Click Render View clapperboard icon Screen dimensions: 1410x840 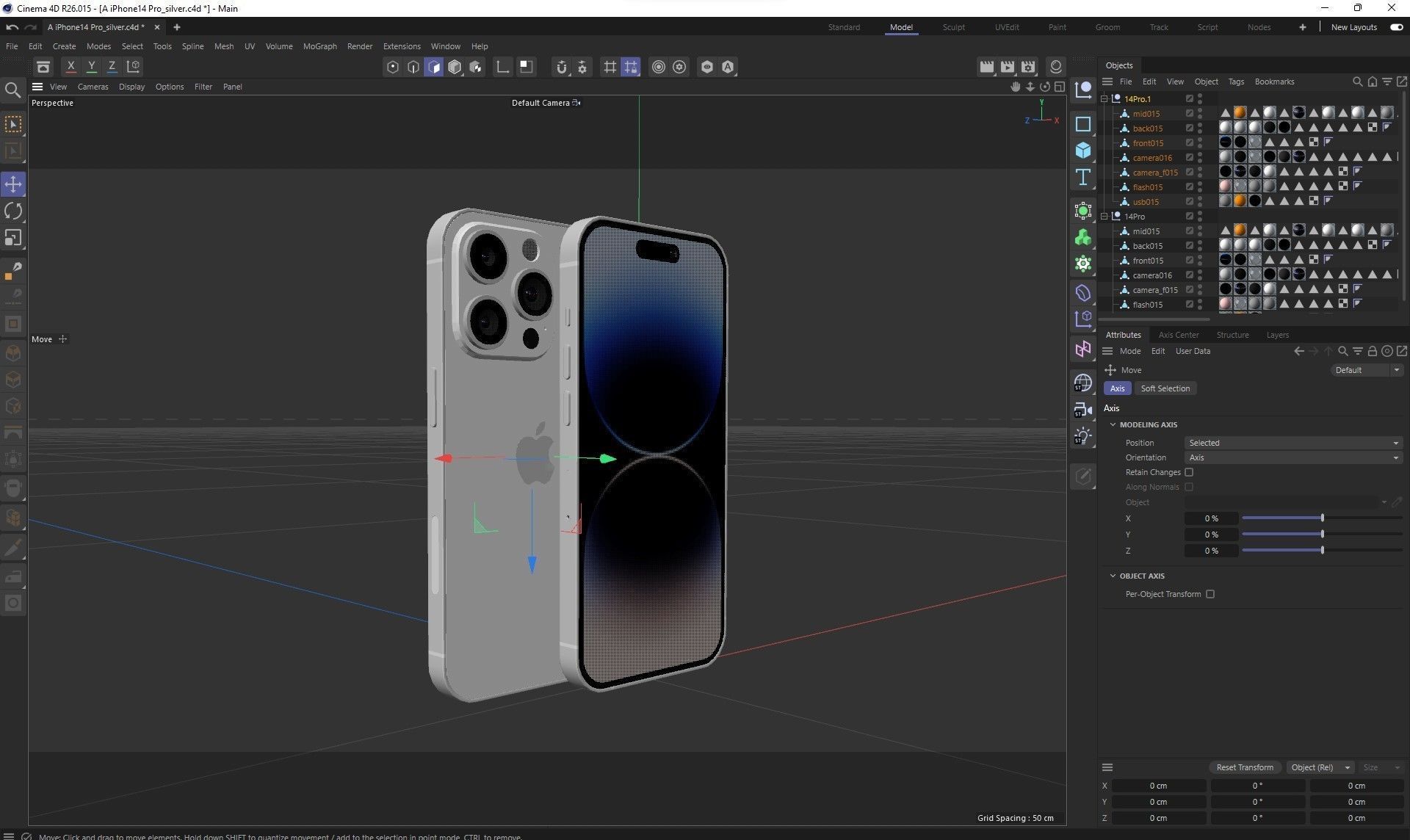pos(986,67)
